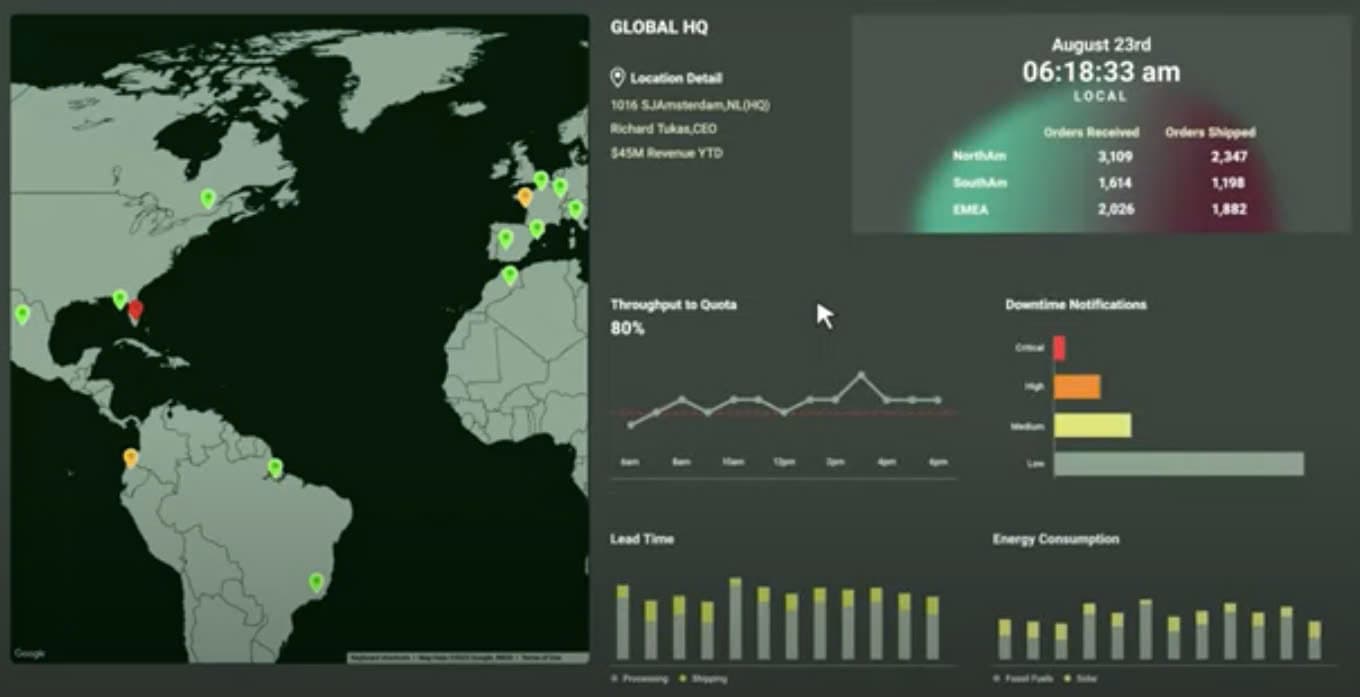Click the Location Detail label
Image resolution: width=1360 pixels, height=697 pixels.
click(676, 78)
